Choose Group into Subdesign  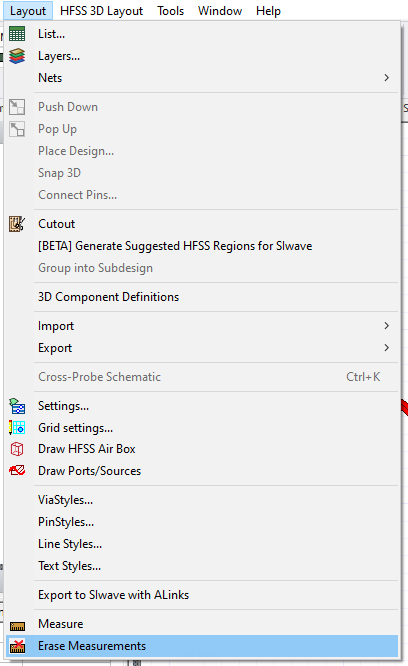(x=202, y=268)
